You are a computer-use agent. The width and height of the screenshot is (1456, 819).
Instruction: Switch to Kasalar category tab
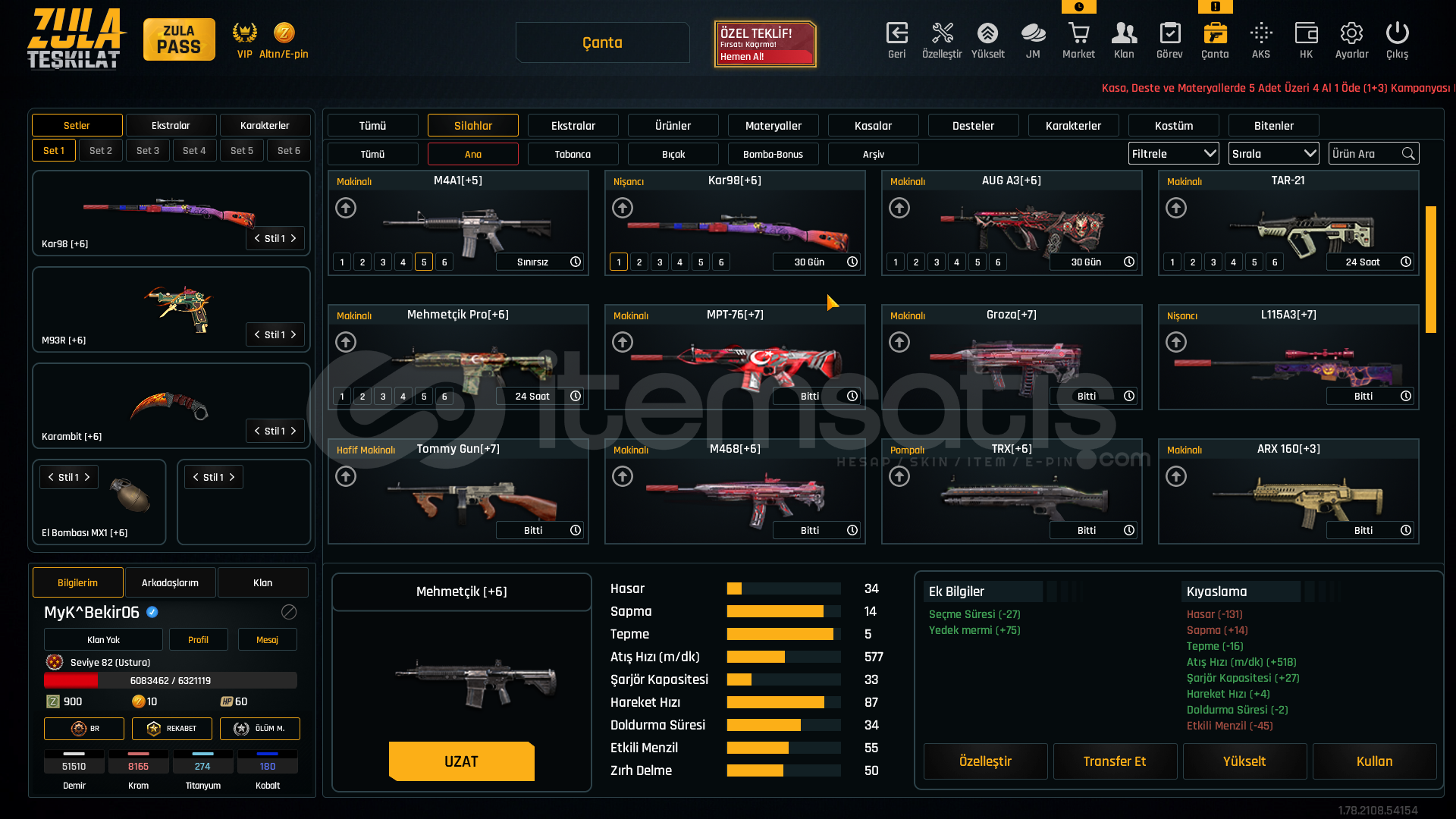(873, 125)
